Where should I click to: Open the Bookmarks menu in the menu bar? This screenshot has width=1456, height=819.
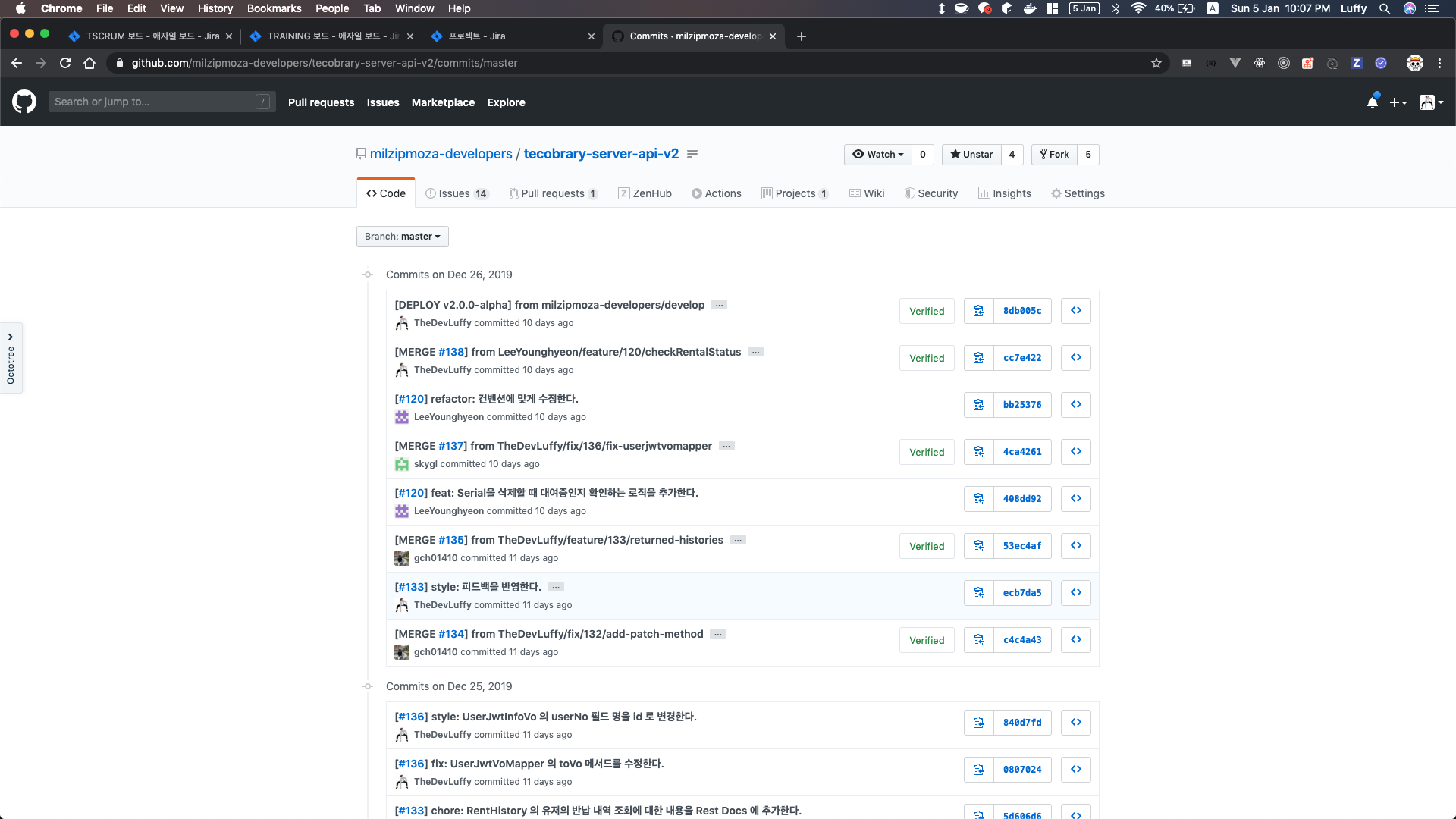click(x=274, y=8)
